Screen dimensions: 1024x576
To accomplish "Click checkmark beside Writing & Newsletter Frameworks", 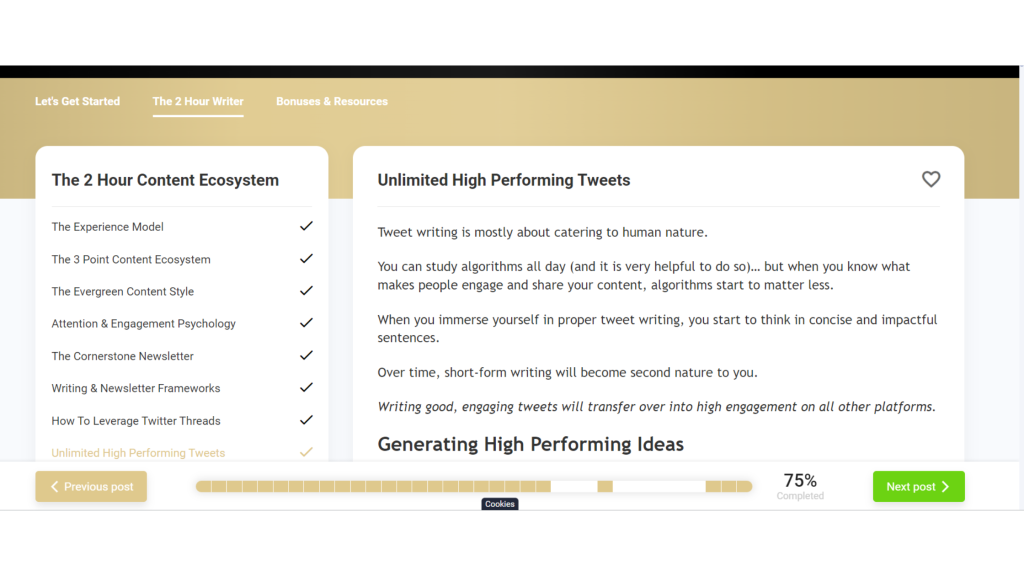I will pyautogui.click(x=306, y=388).
